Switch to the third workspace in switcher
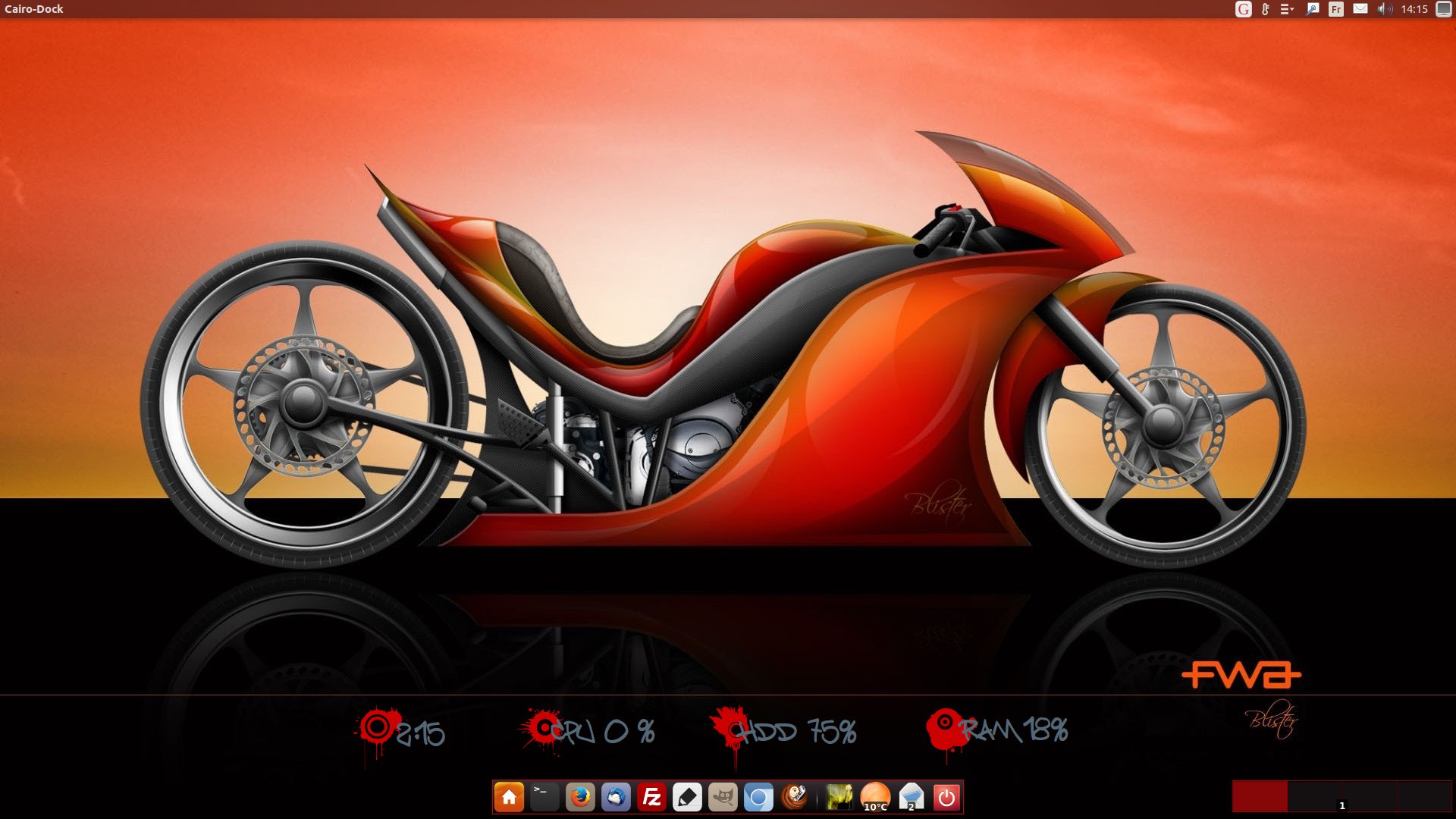The width and height of the screenshot is (1456, 819). click(1370, 796)
